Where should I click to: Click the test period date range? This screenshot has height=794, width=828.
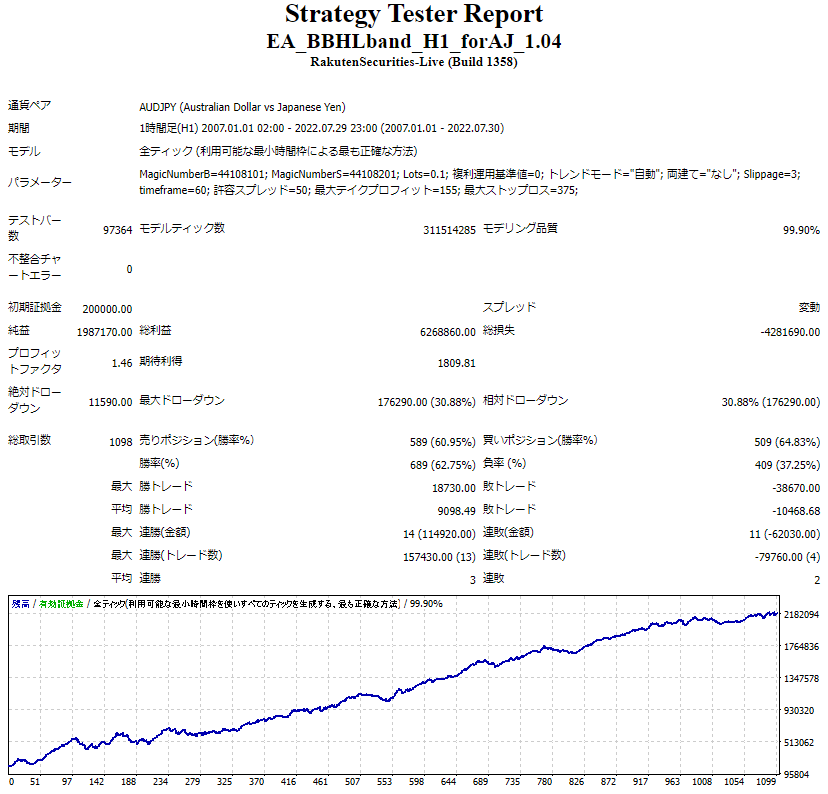click(322, 128)
